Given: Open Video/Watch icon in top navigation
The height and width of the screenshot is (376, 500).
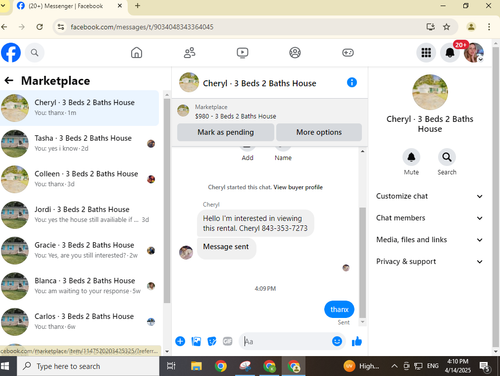Looking at the screenshot, I should tap(242, 53).
